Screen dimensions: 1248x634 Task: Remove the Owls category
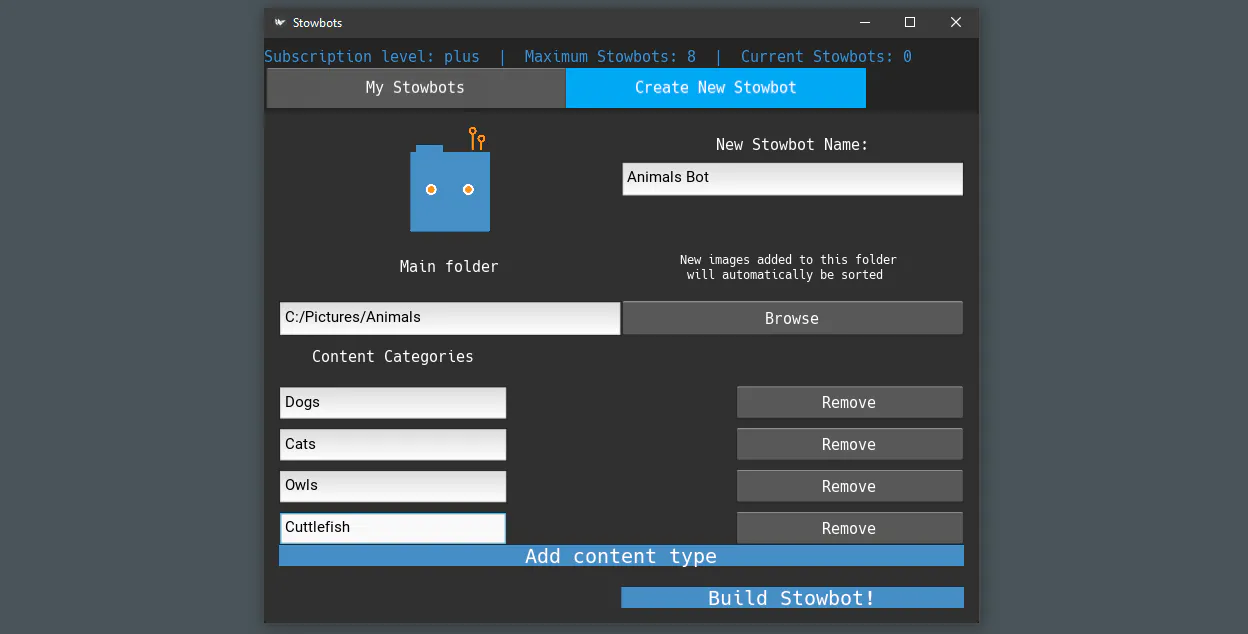tap(849, 486)
